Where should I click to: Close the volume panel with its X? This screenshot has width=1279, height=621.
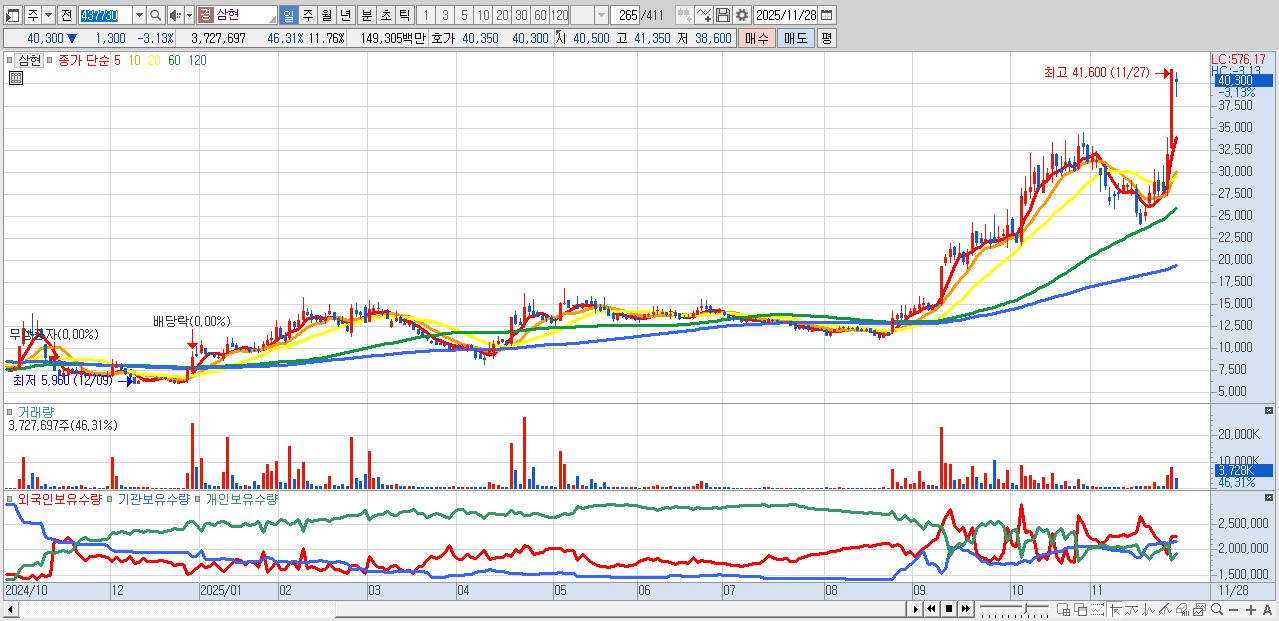click(x=1269, y=411)
